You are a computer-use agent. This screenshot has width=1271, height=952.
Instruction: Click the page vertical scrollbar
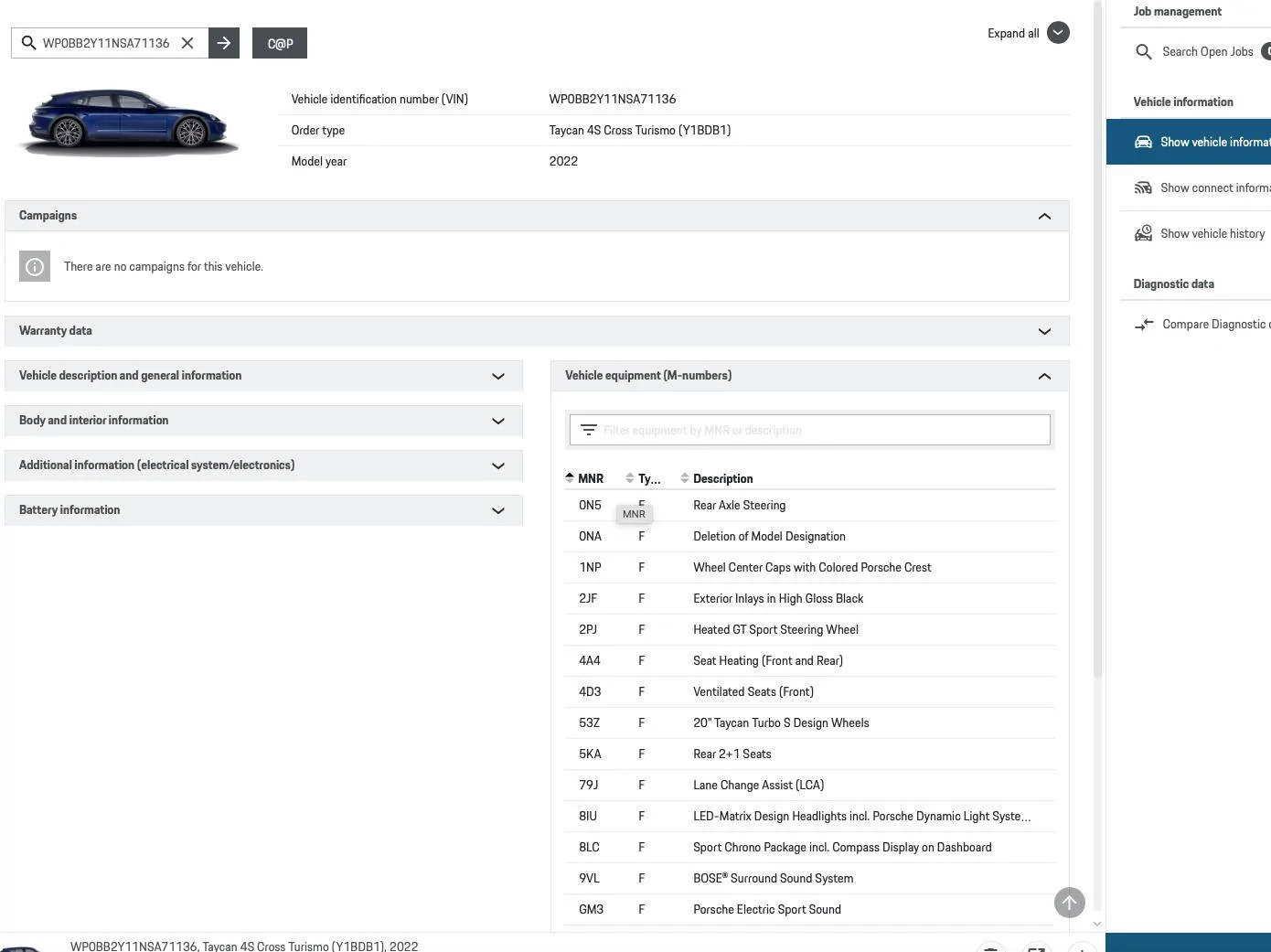[x=1097, y=338]
